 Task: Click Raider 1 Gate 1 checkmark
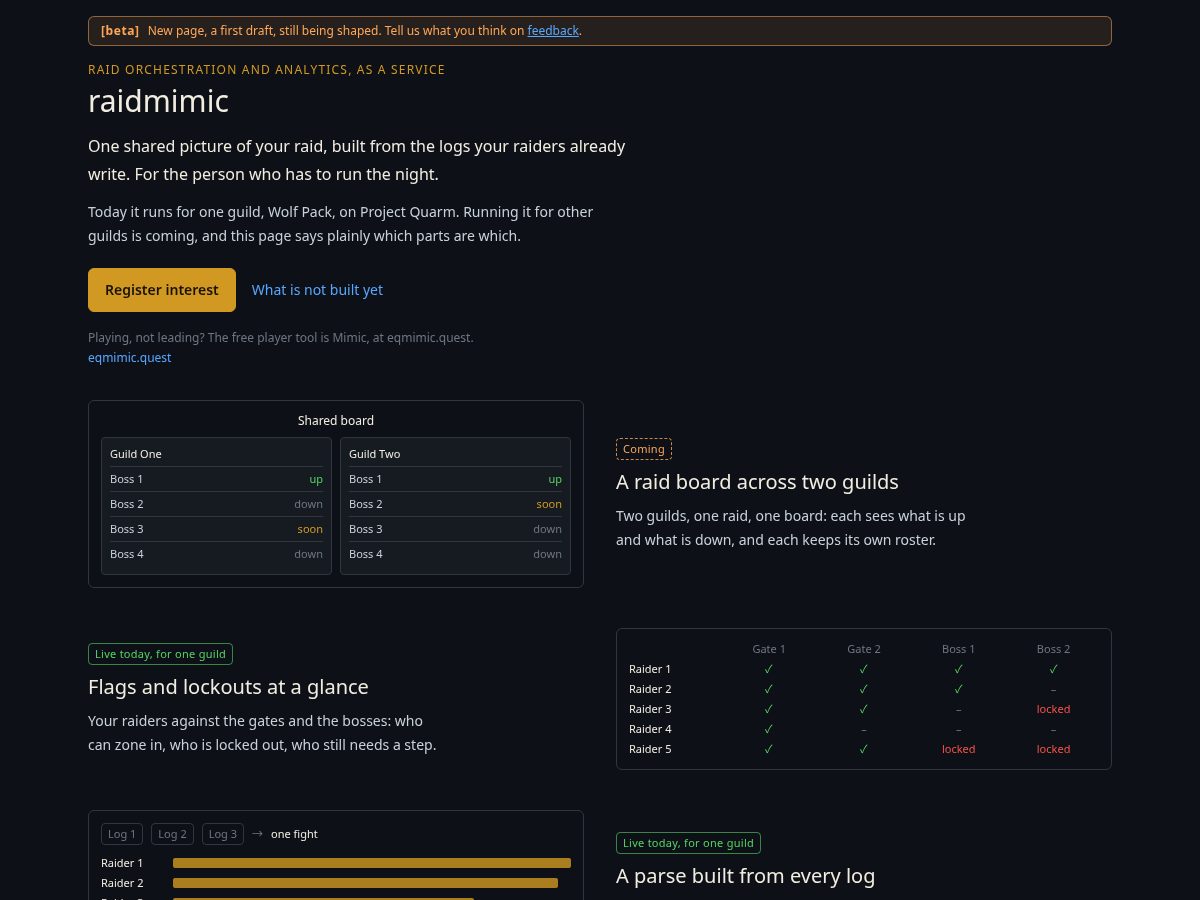click(x=769, y=669)
